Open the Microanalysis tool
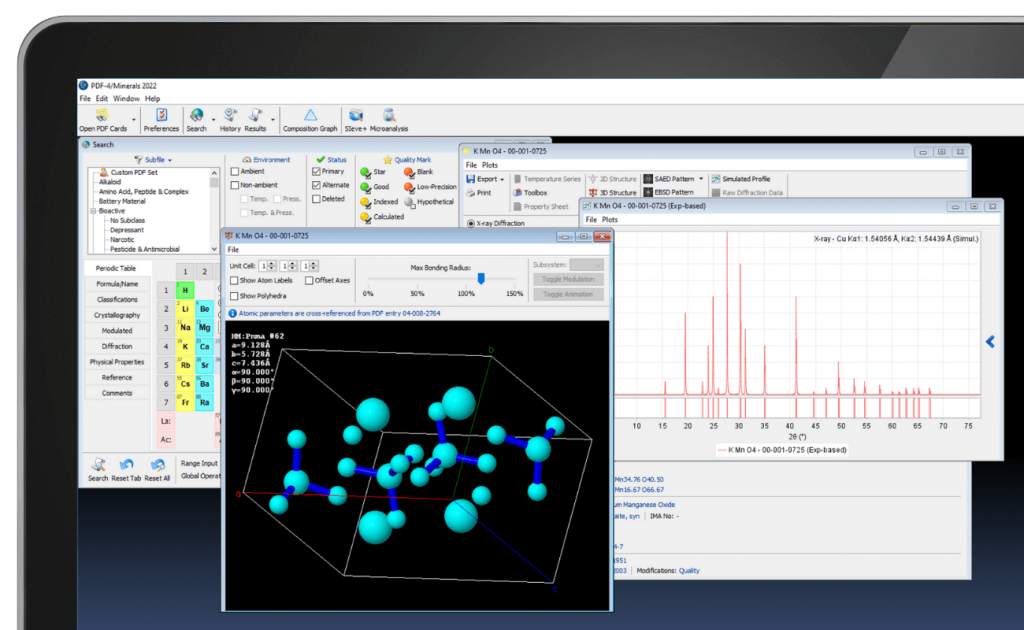 click(x=389, y=120)
